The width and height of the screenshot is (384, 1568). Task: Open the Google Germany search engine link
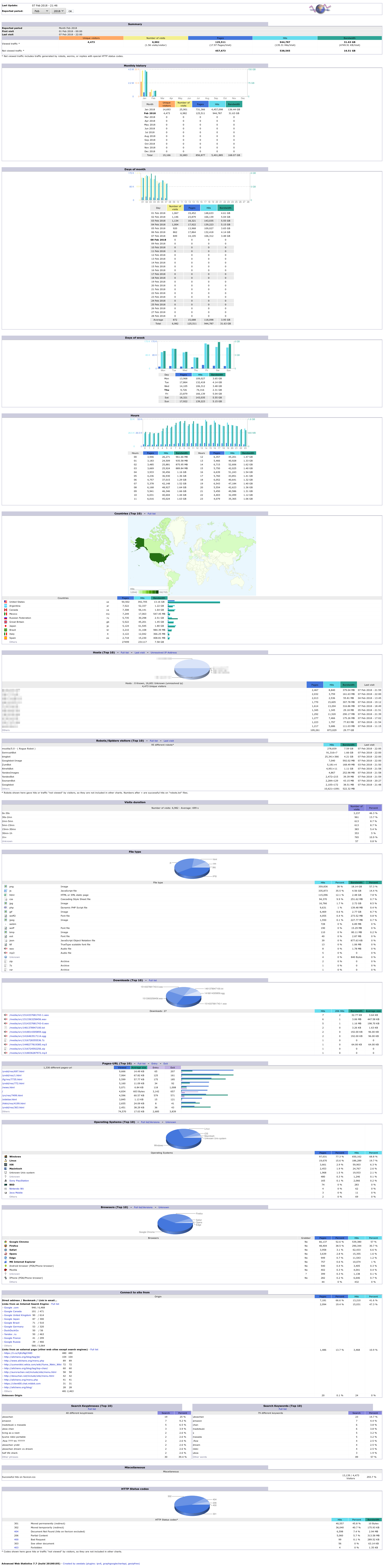point(14,1327)
